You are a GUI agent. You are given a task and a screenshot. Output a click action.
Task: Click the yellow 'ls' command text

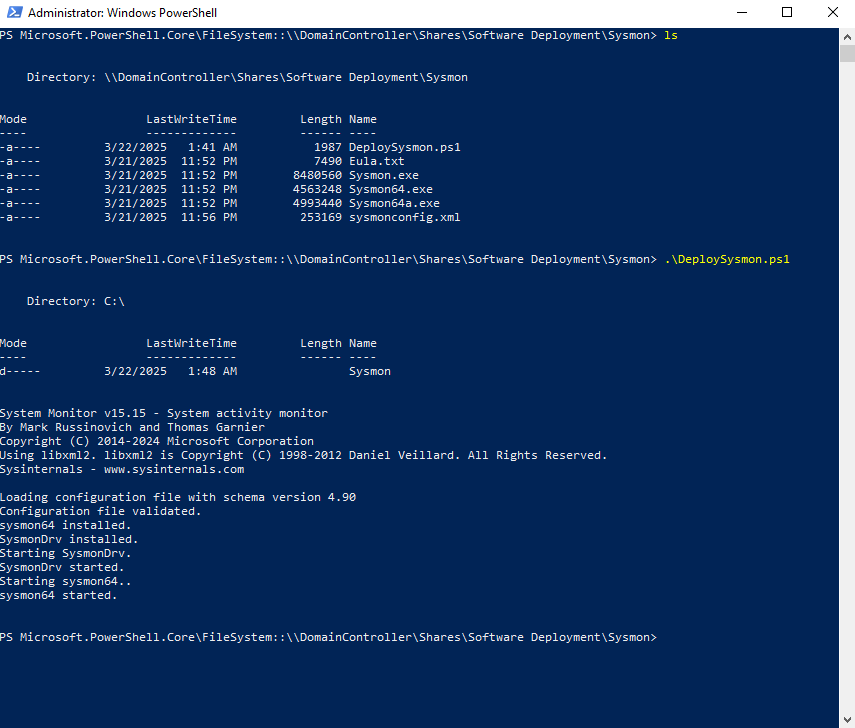click(x=671, y=35)
